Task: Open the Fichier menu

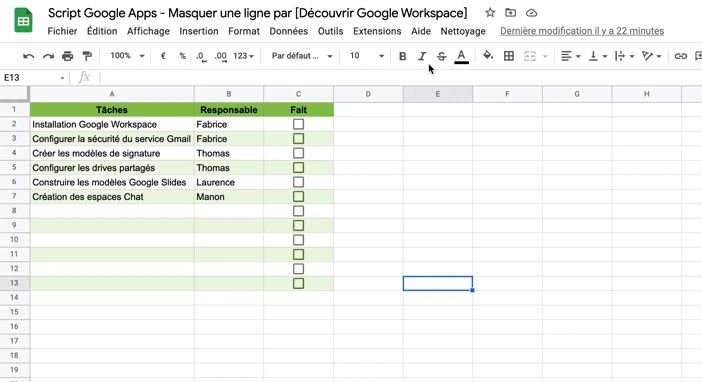Action: 62,31
